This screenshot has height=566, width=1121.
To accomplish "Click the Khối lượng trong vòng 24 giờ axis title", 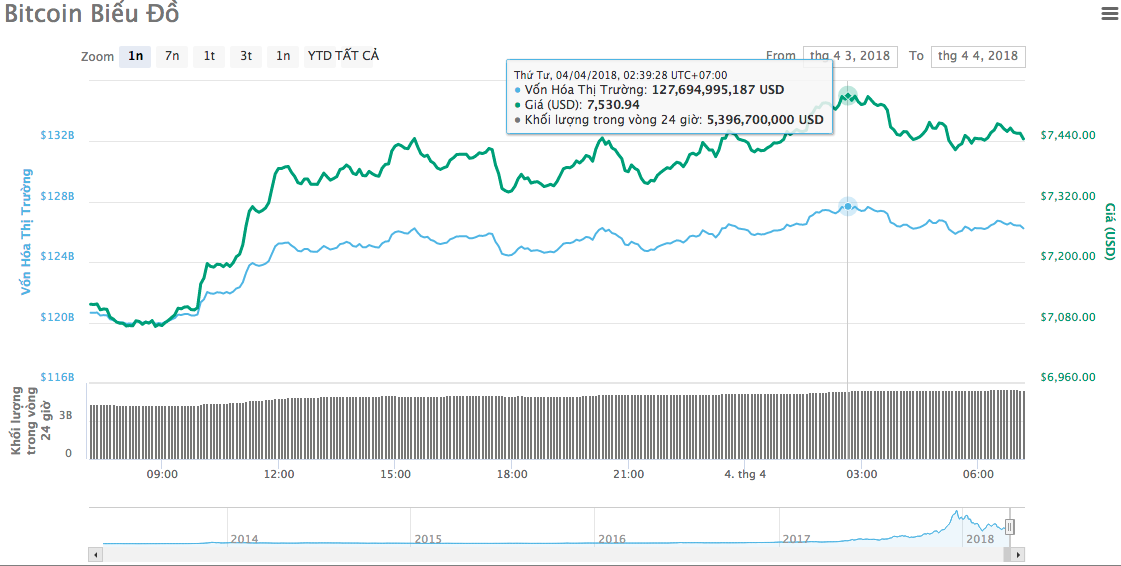I will point(31,421).
